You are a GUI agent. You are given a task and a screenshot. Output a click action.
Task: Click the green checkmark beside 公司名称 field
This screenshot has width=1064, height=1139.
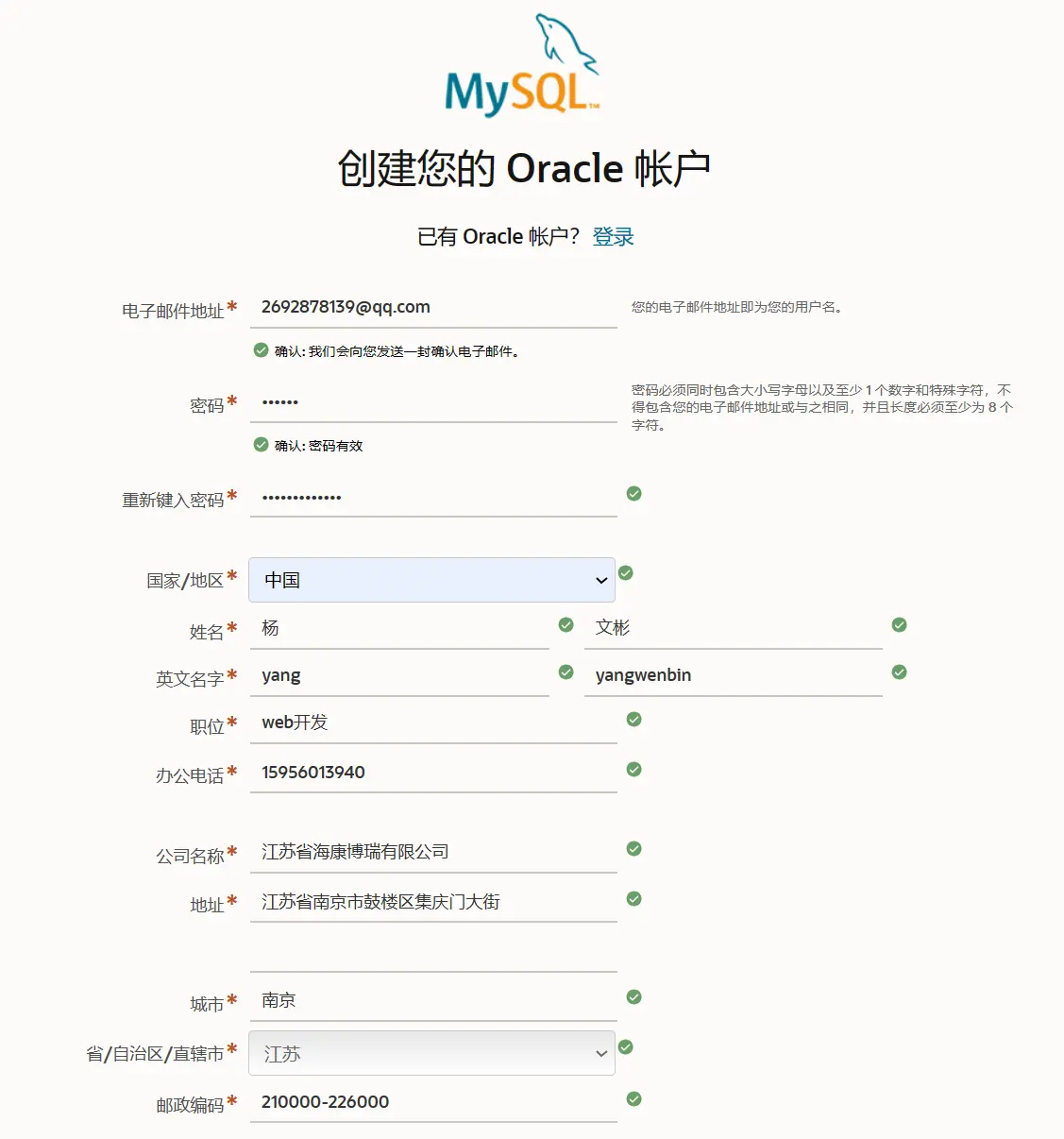coord(634,849)
